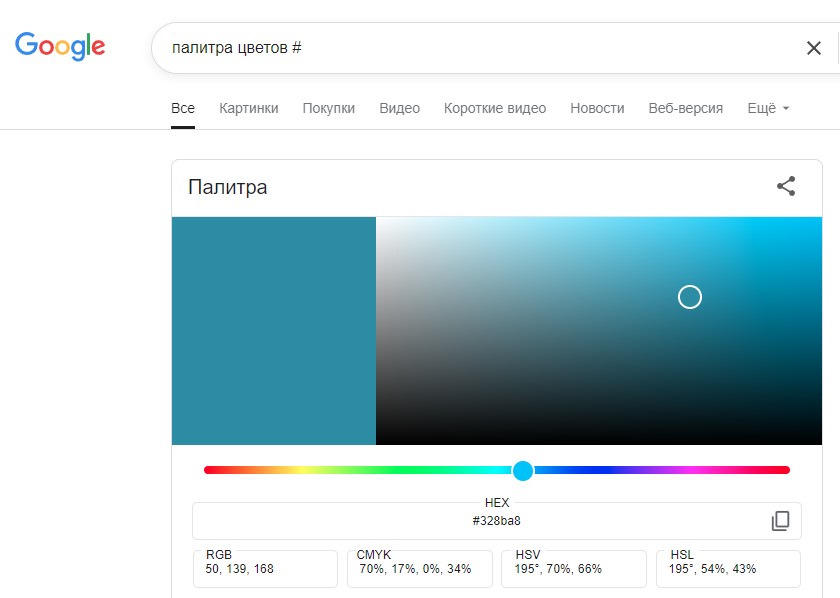Viewport: 840px width, 598px height.
Task: Clear the search query with X
Action: point(813,48)
